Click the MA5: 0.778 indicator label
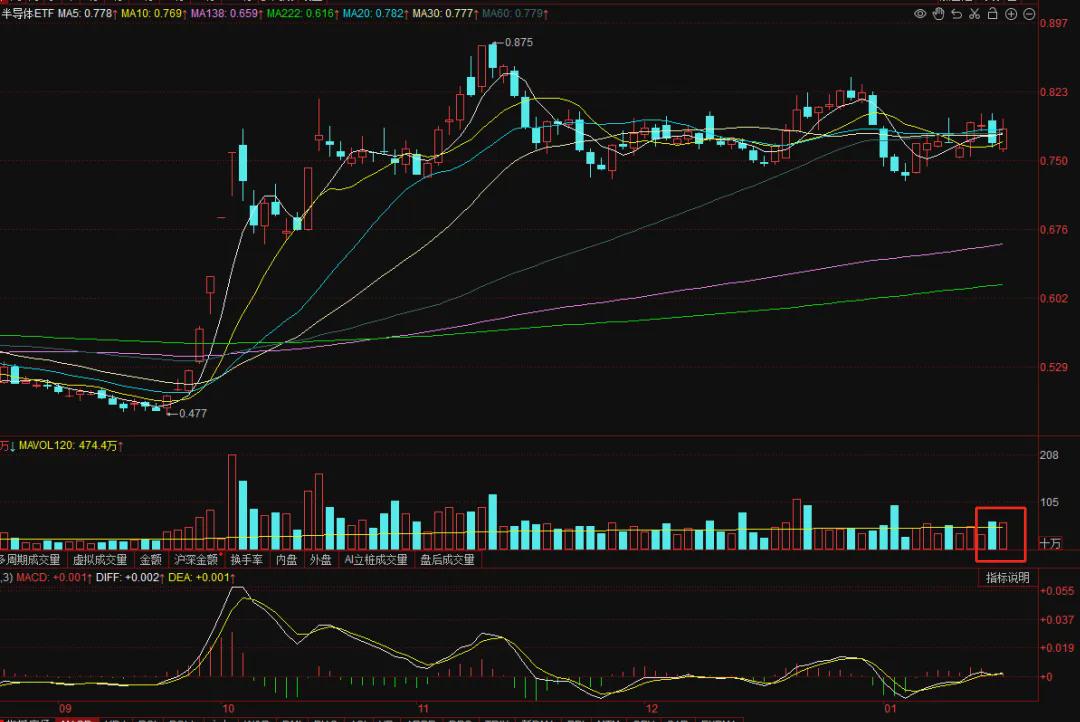 point(87,13)
